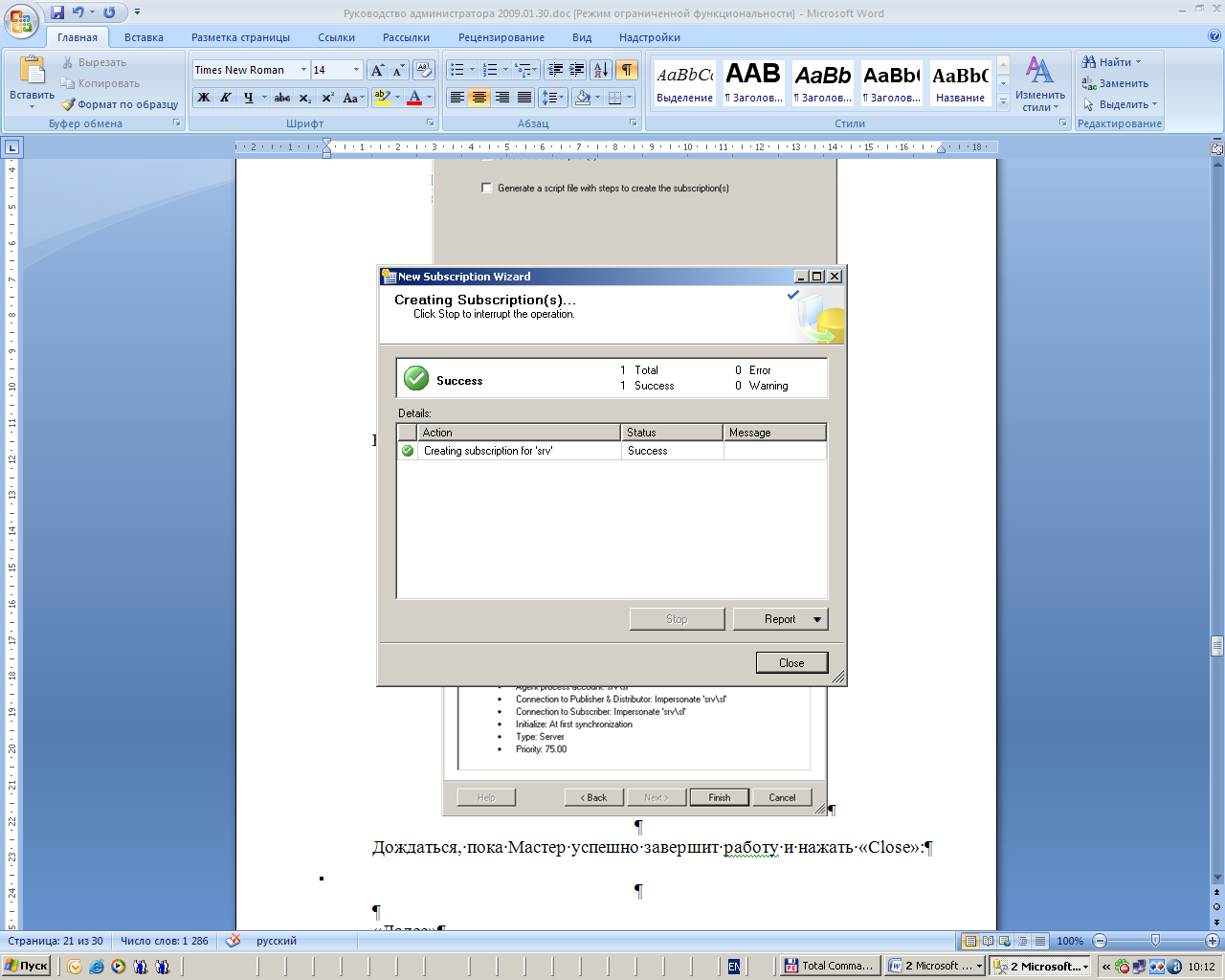
Task: Open the Office button menu
Action: coord(21,21)
